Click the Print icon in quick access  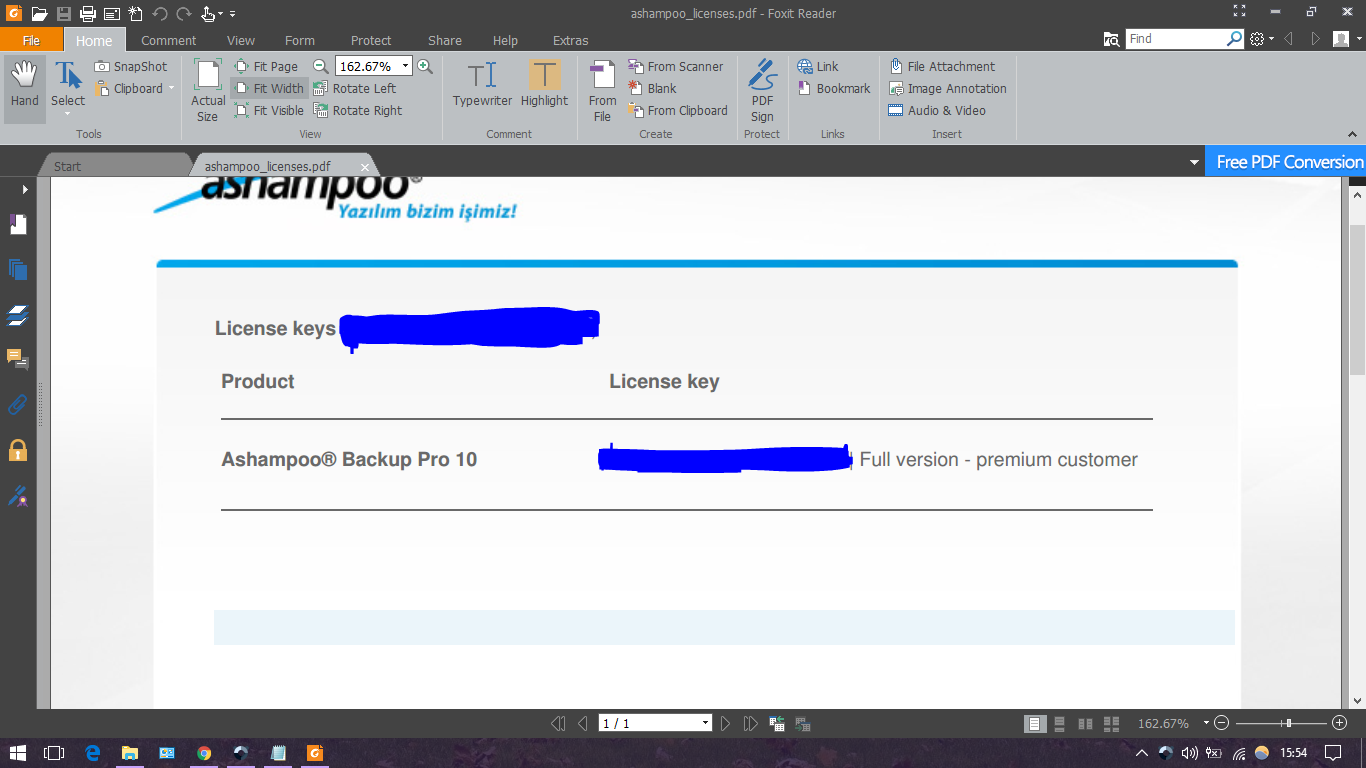(88, 14)
